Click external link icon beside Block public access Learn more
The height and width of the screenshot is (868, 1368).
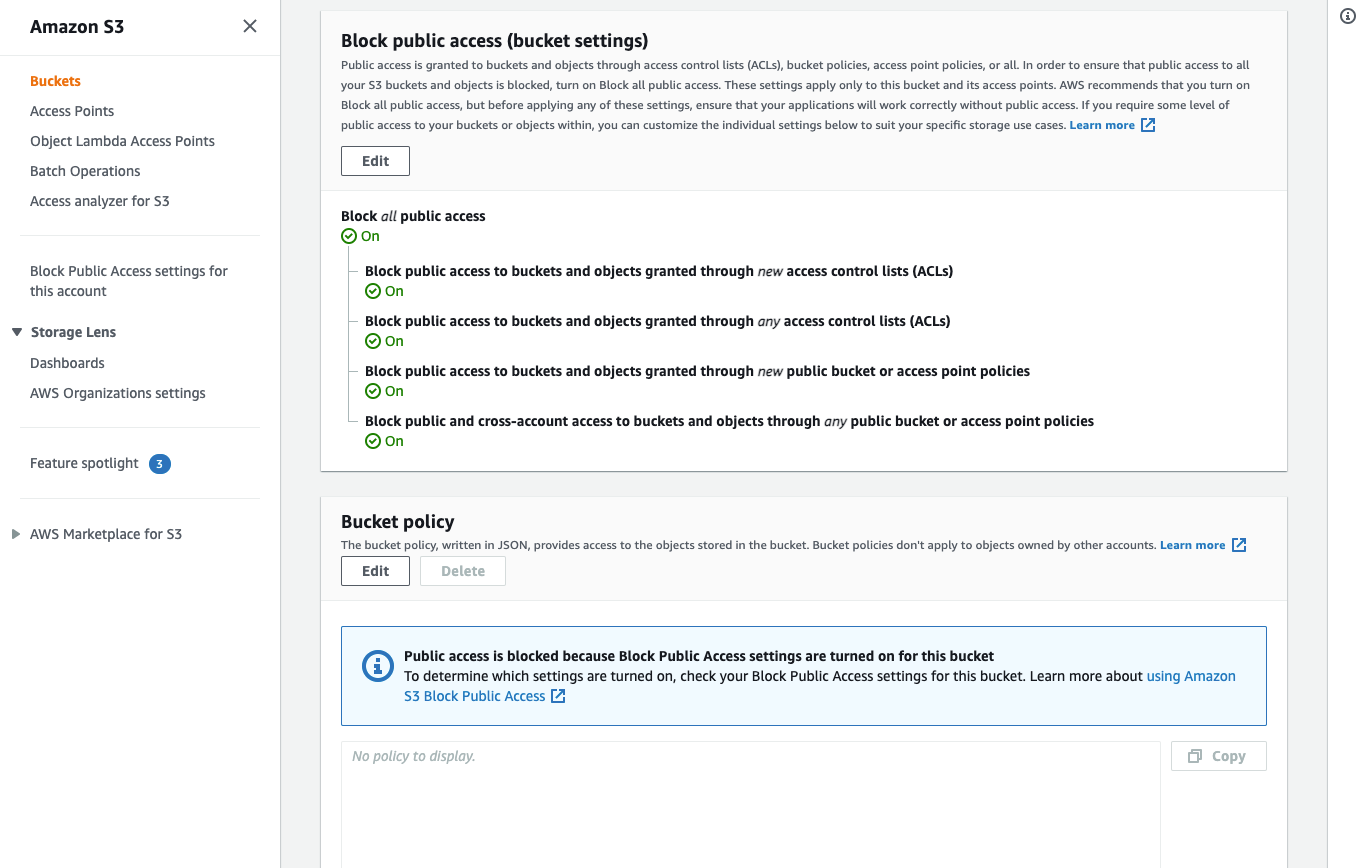click(x=1148, y=125)
